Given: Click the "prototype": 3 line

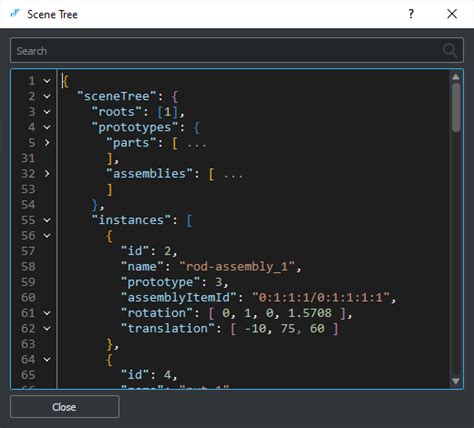Looking at the screenshot, I should [x=174, y=282].
